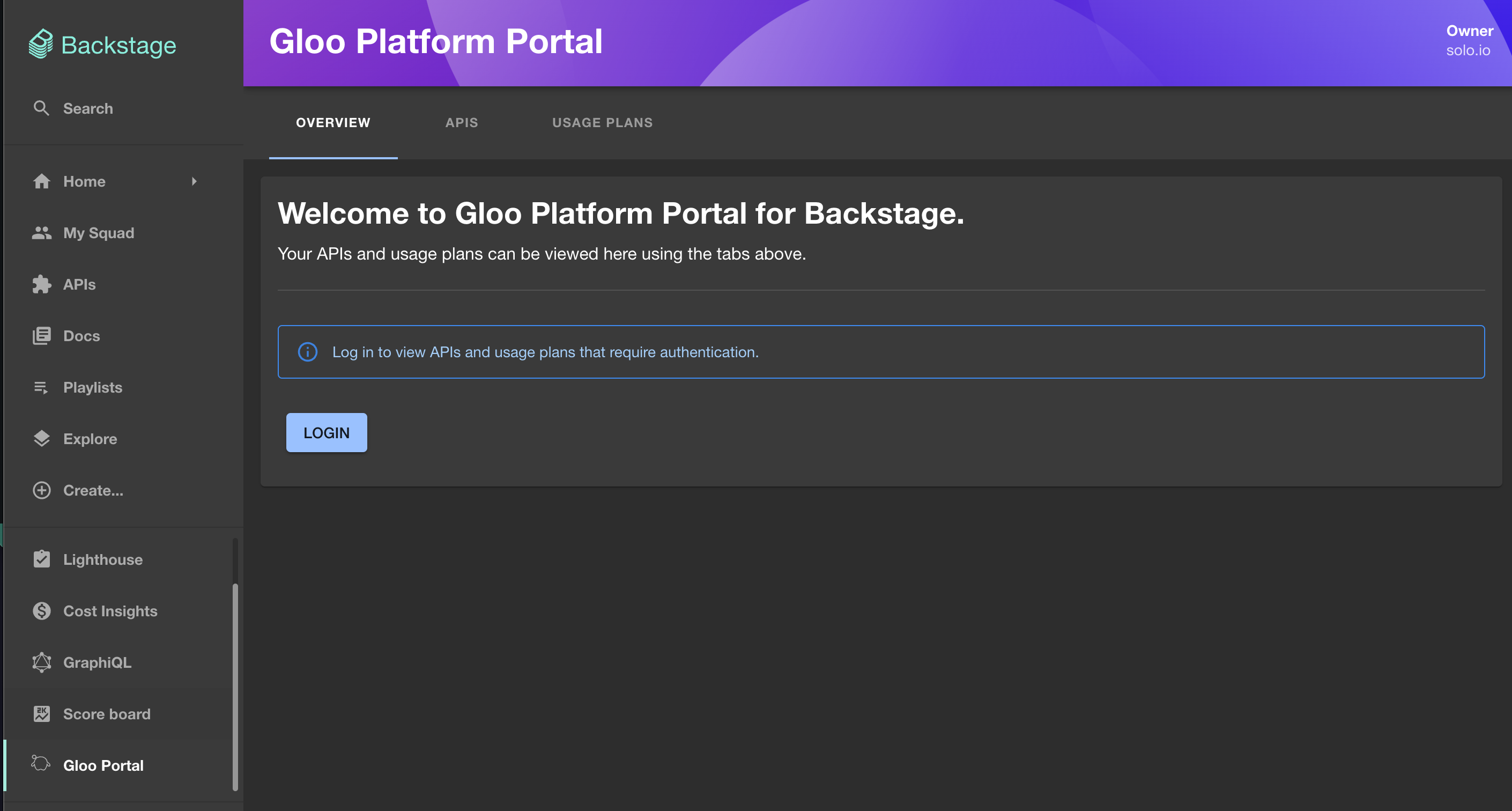Click the APIs puzzle piece icon
The image size is (1512, 811).
tap(41, 284)
